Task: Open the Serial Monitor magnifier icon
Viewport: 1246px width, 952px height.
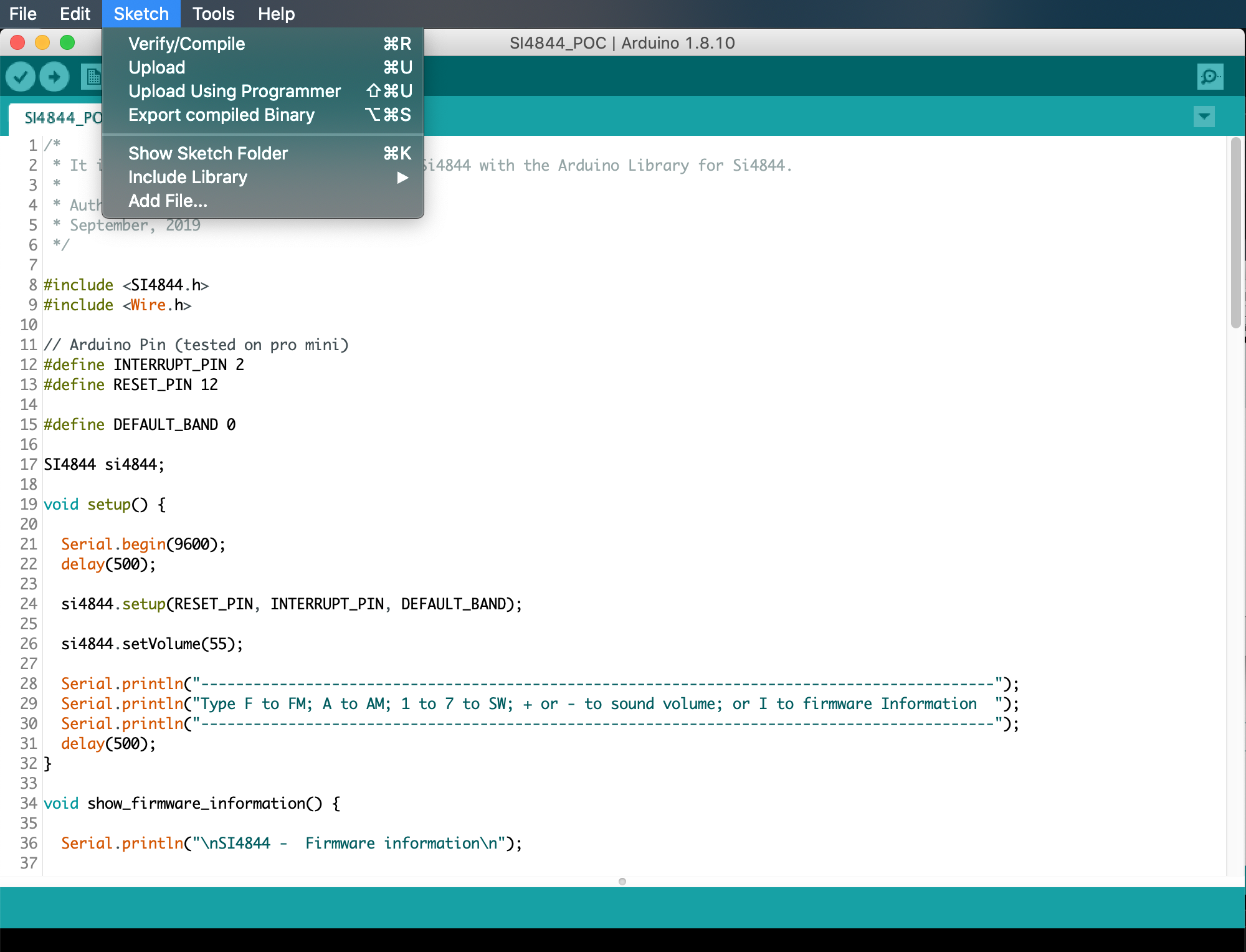Action: tap(1210, 77)
